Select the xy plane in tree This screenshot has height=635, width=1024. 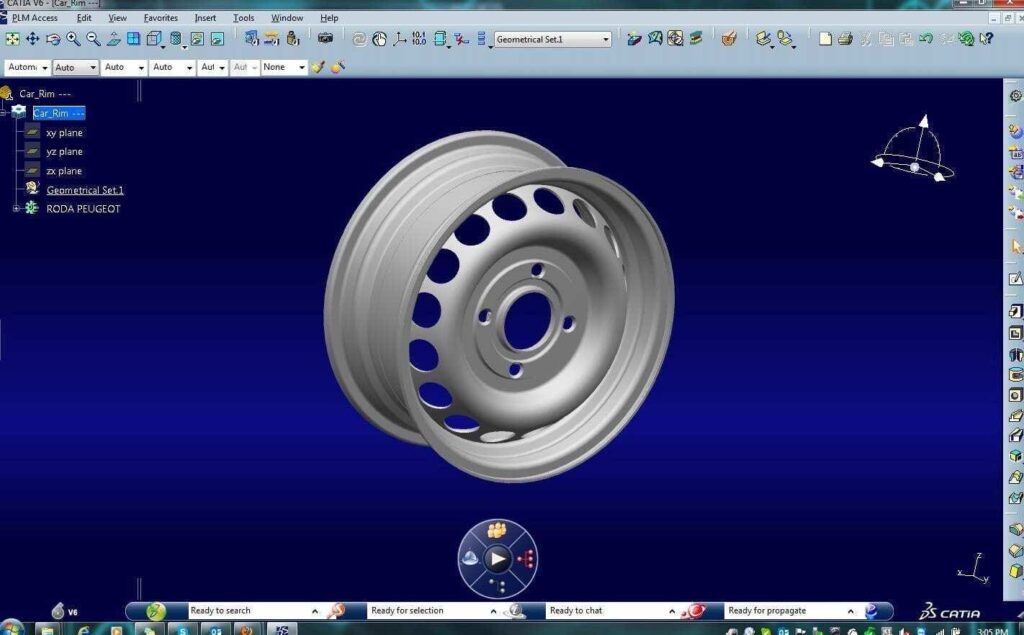click(64, 133)
